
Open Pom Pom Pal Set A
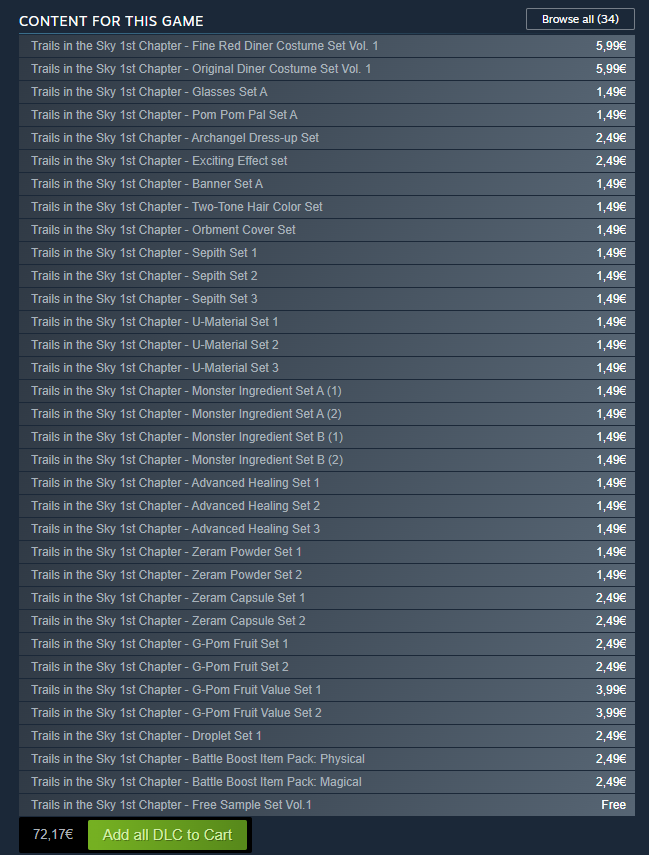tap(327, 115)
